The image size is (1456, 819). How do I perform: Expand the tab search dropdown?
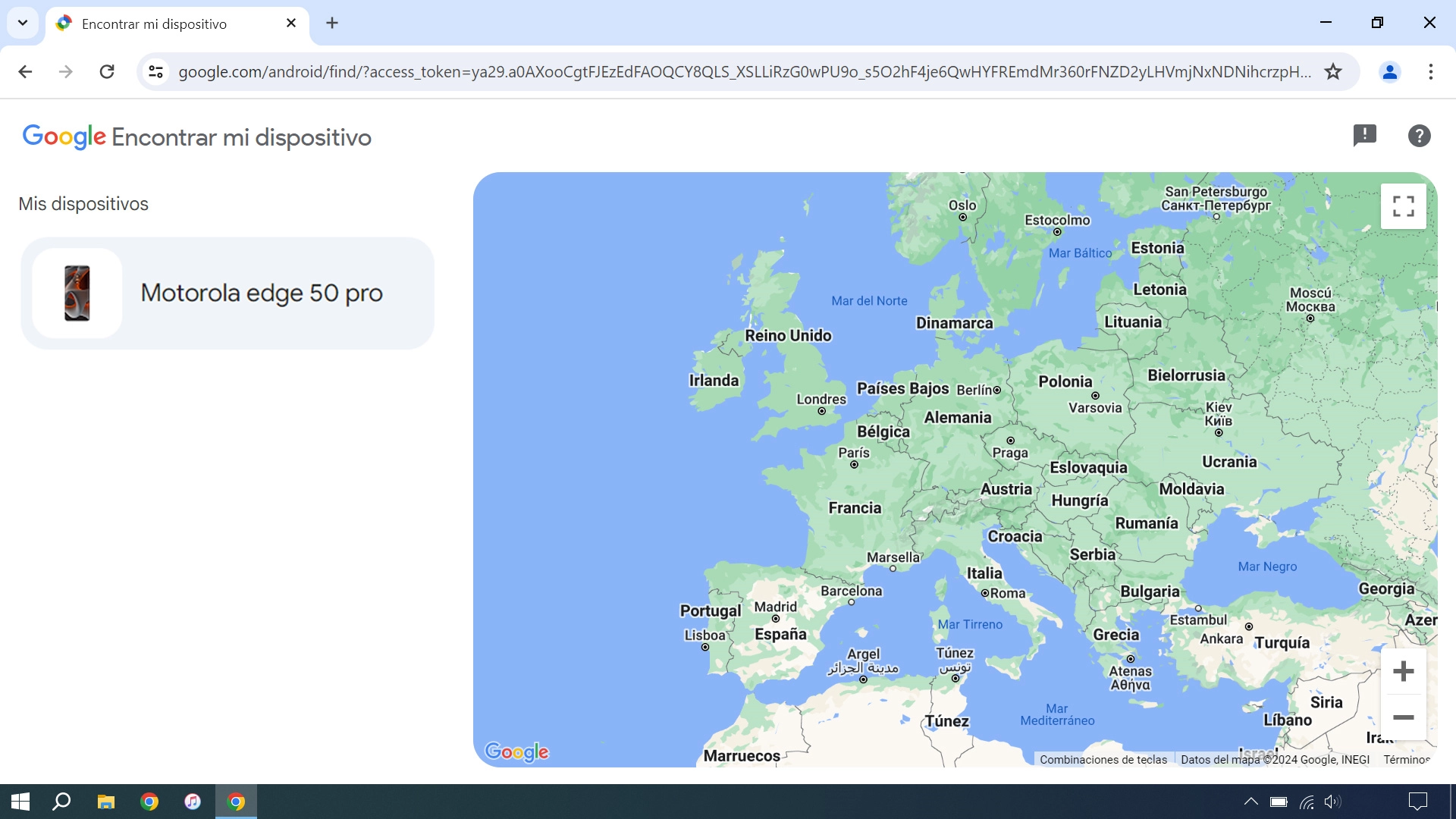[x=23, y=23]
